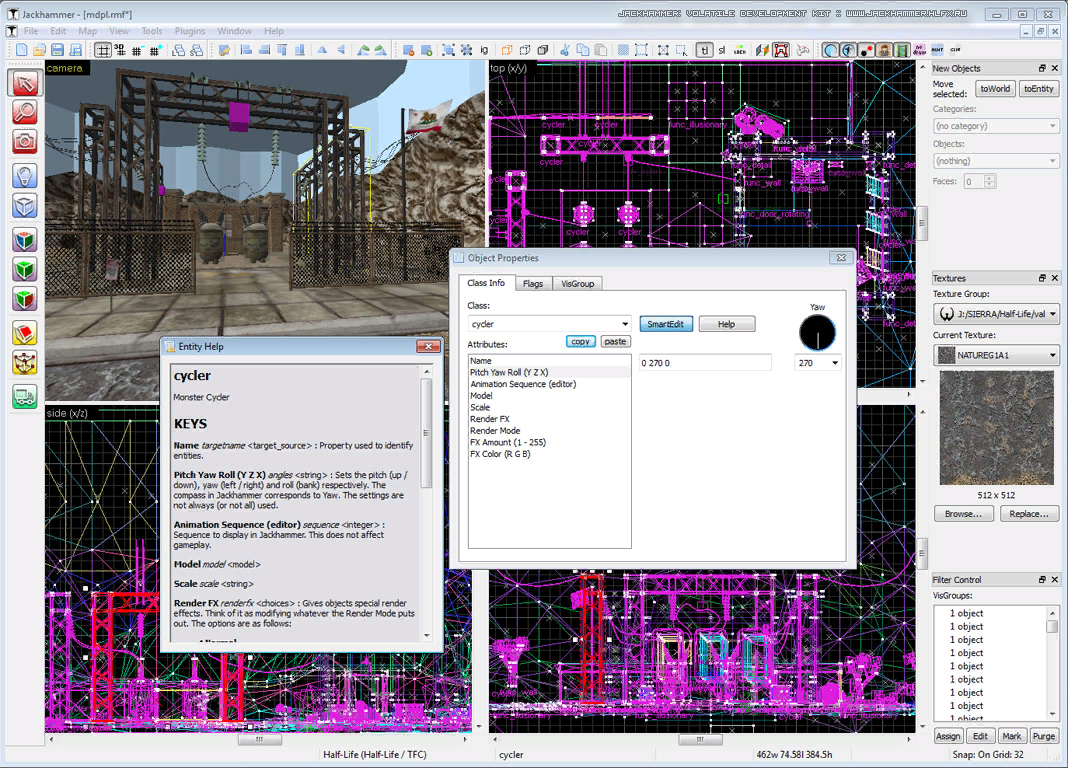Toggle the LOCK toolbar button
The image size is (1068, 768).
(740, 50)
